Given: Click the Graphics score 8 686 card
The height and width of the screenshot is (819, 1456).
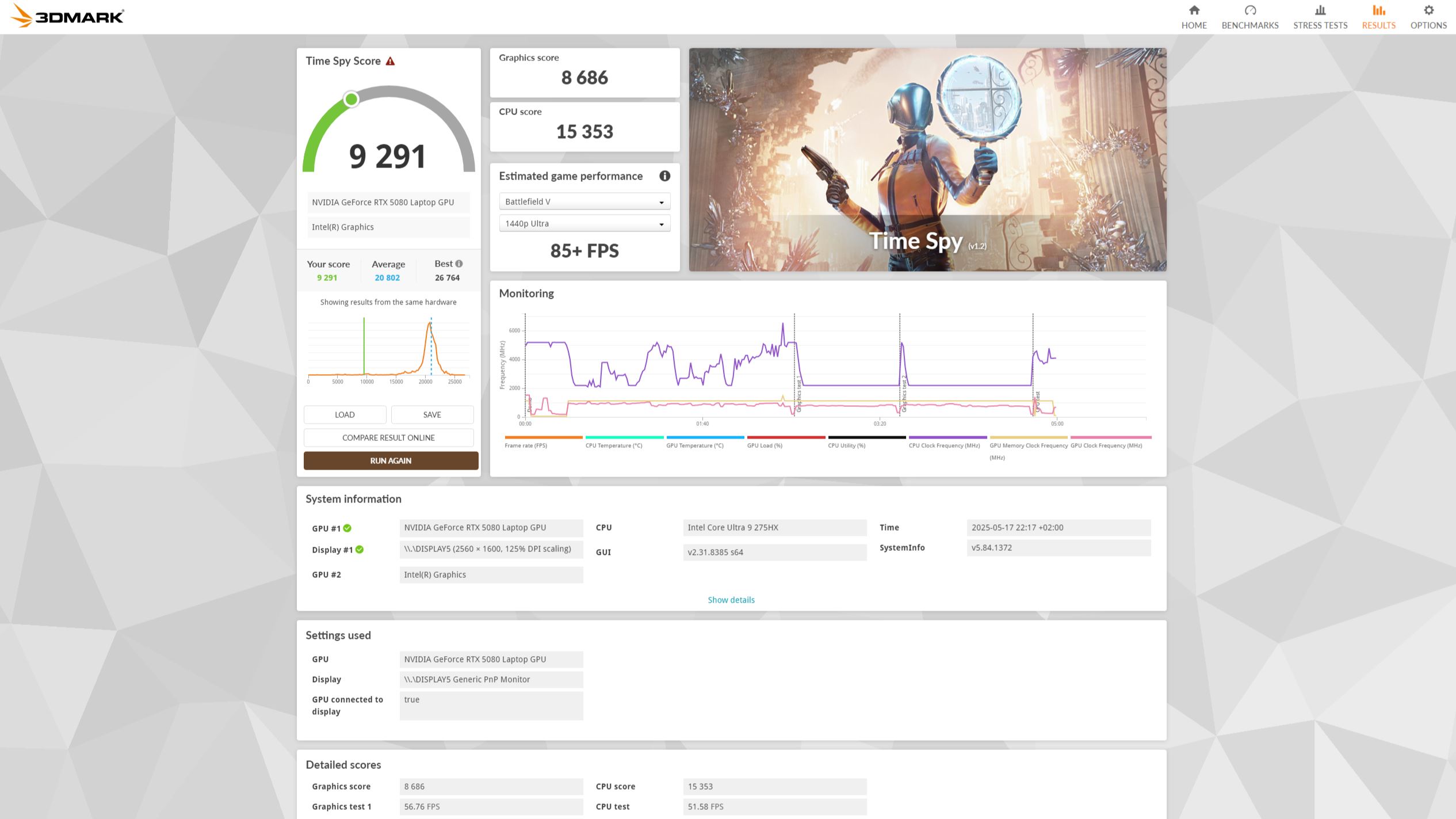Looking at the screenshot, I should coord(584,73).
